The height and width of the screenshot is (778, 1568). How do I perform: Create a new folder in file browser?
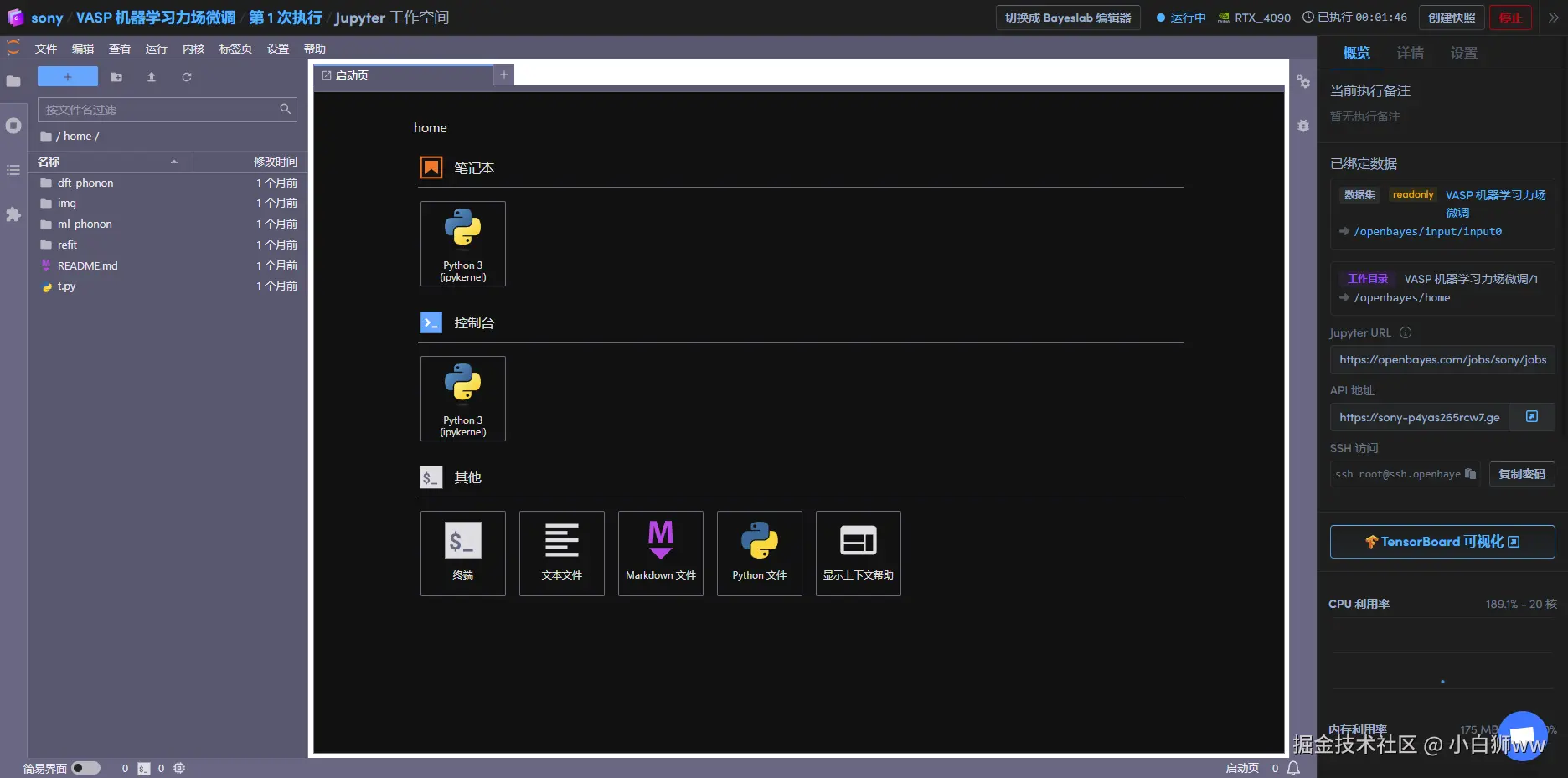click(116, 77)
